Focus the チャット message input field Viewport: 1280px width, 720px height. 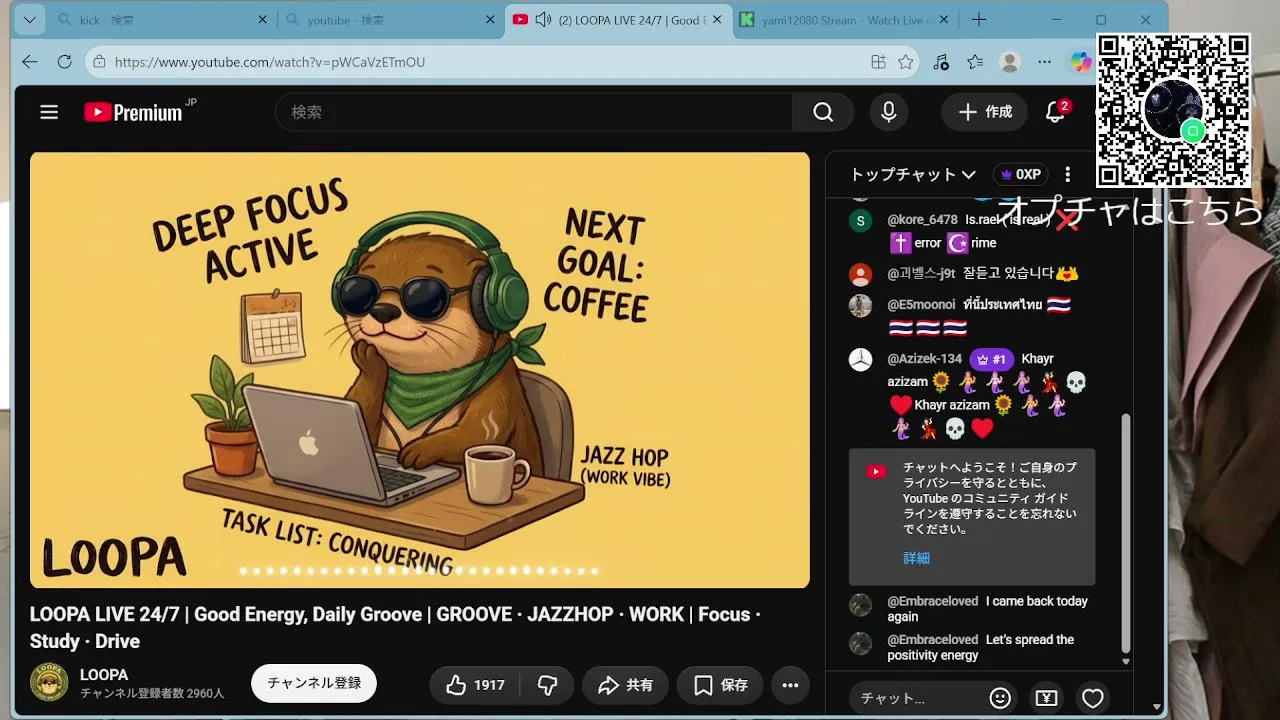coord(916,698)
